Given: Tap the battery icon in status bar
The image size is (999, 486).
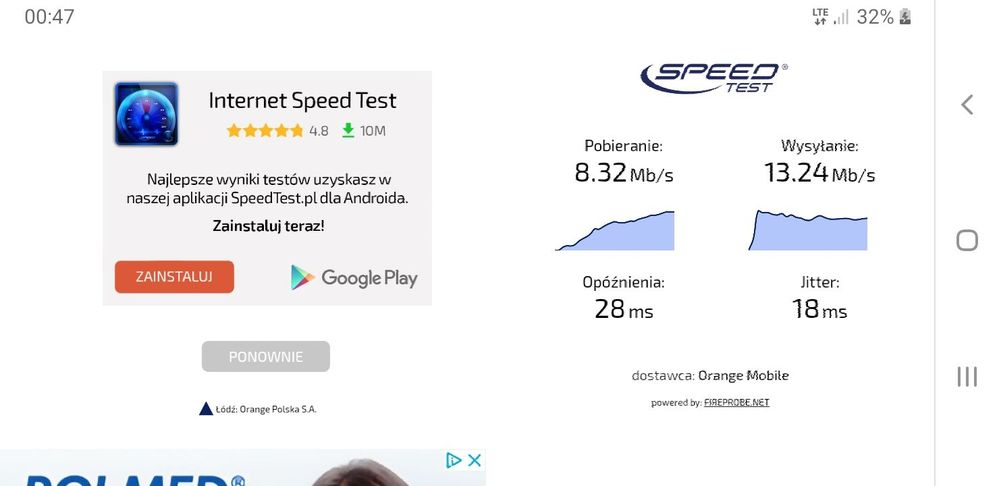Looking at the screenshot, I should click(x=906, y=17).
